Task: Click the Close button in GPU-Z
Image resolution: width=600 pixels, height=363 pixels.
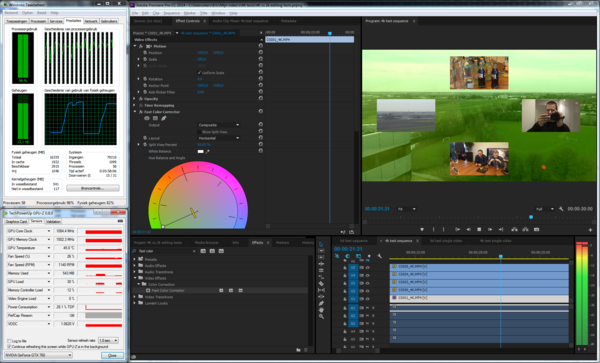Action: pos(112,355)
